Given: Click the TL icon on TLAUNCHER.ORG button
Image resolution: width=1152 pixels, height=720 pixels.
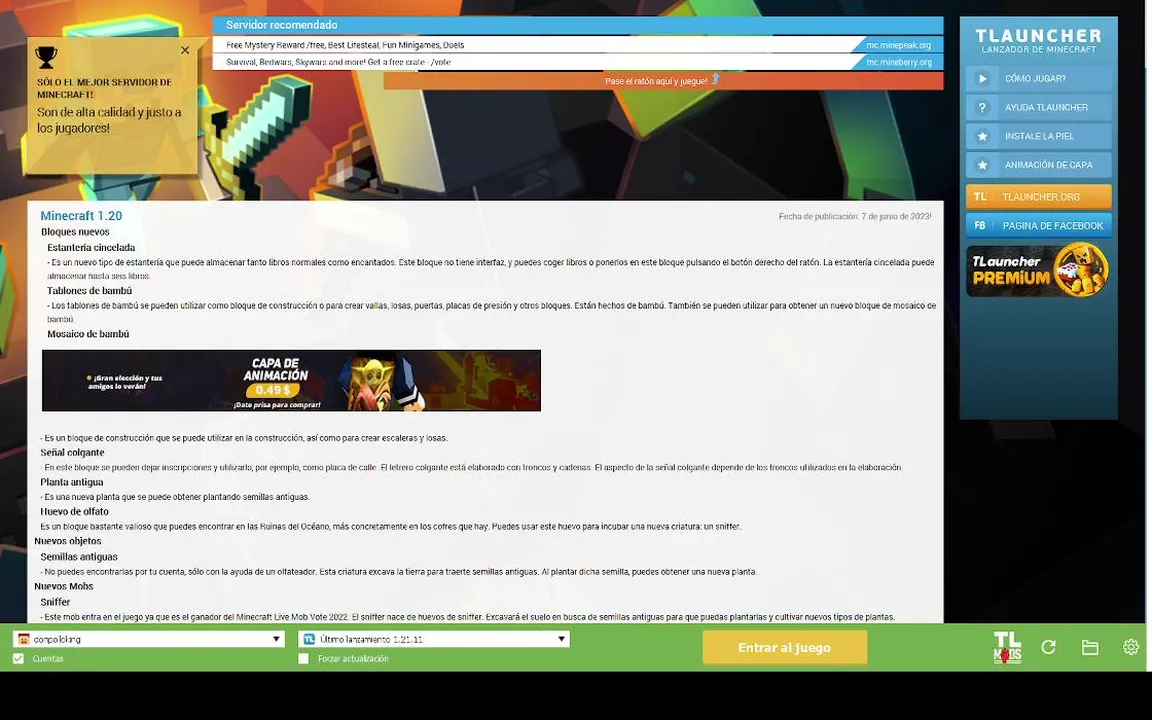Looking at the screenshot, I should [x=980, y=197].
